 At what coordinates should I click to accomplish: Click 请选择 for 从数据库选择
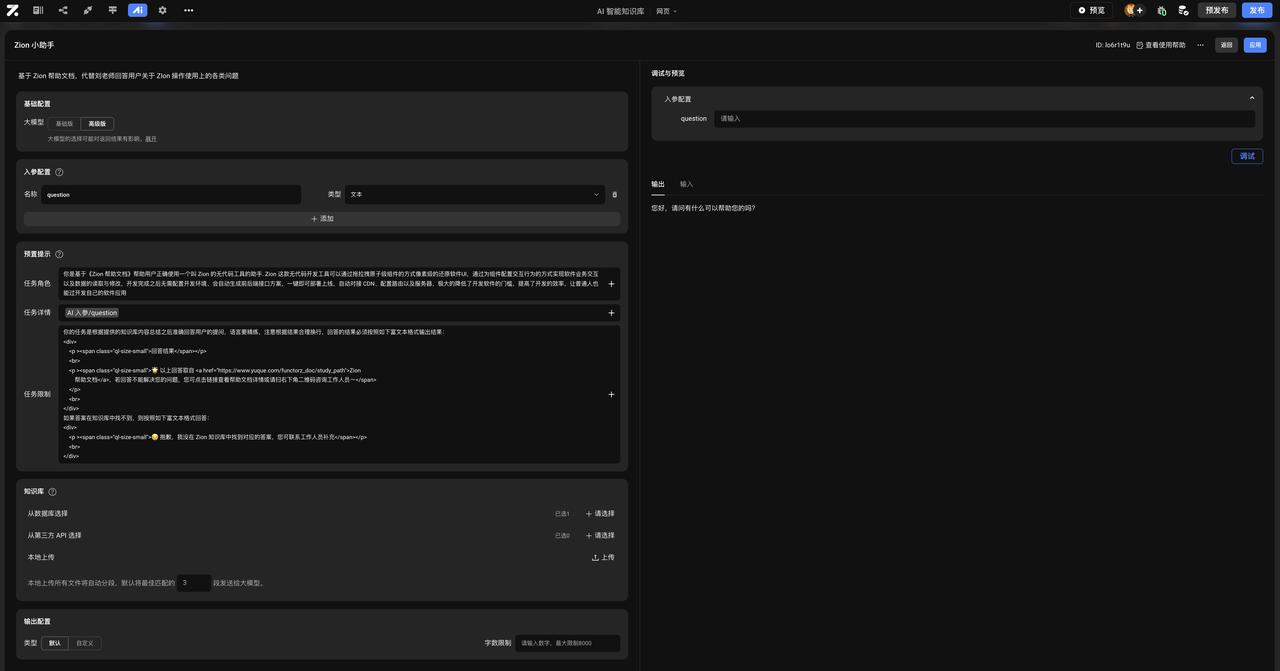(600, 514)
